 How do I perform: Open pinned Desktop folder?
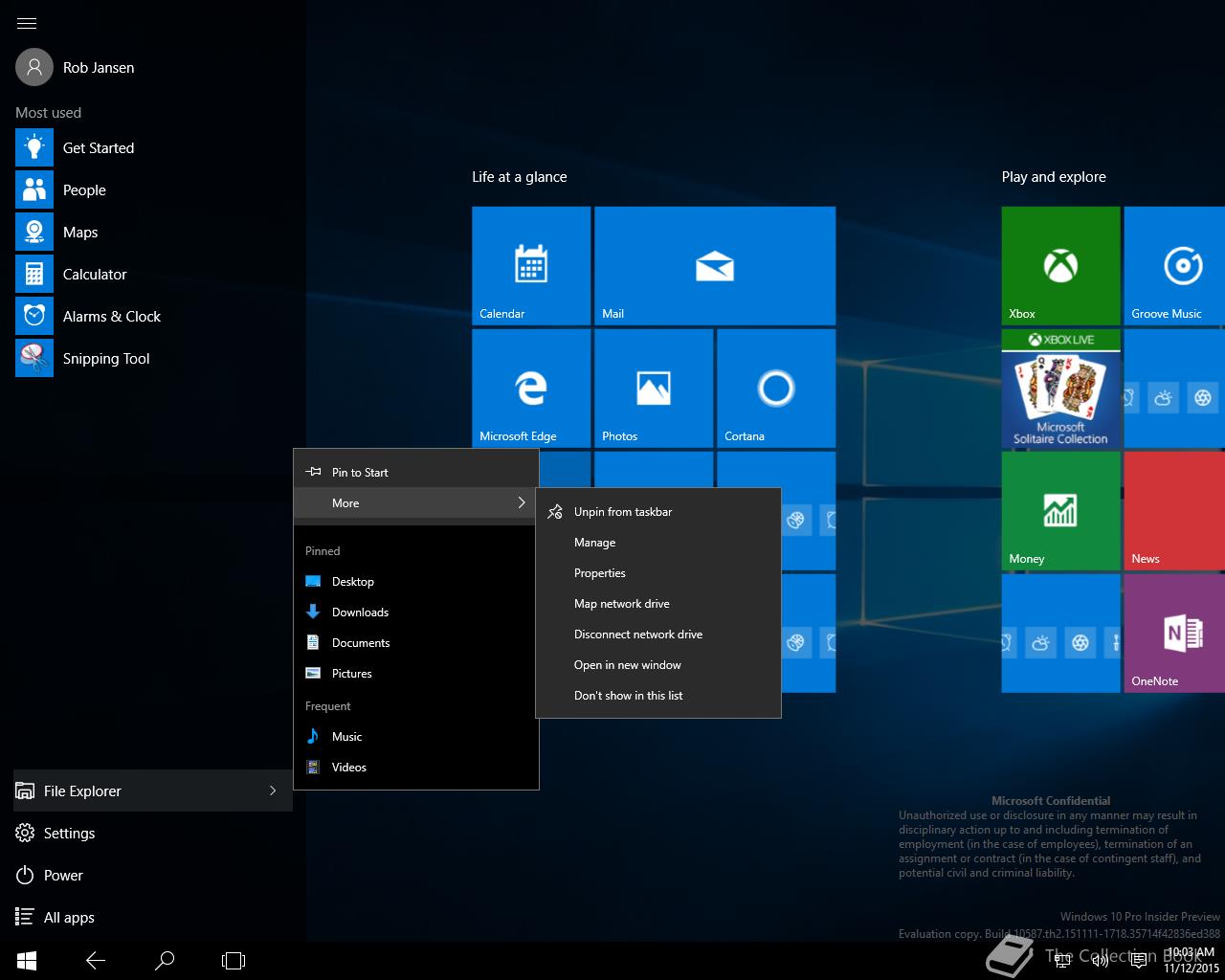(x=416, y=582)
